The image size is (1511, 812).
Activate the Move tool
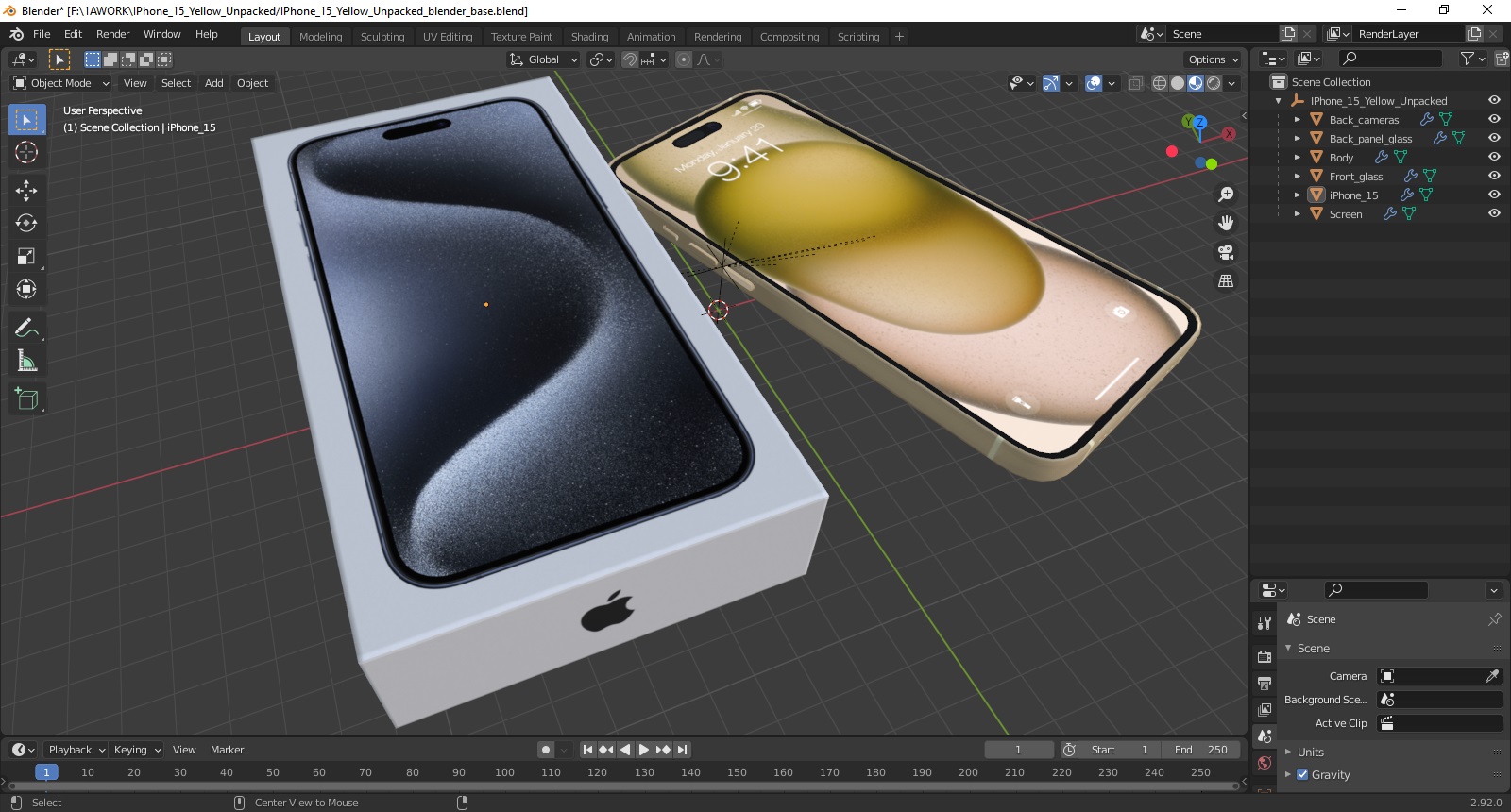[x=26, y=191]
